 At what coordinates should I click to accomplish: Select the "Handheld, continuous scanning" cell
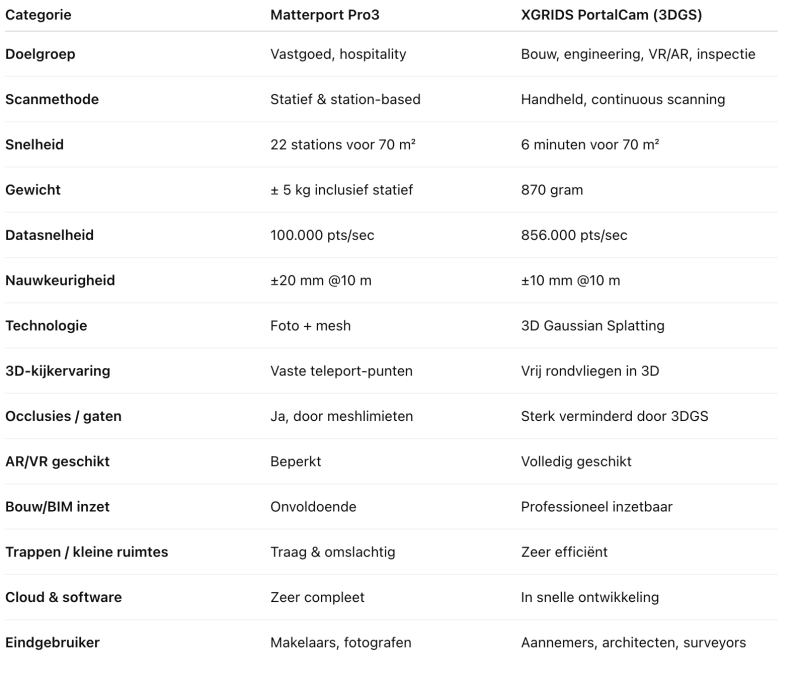point(623,100)
